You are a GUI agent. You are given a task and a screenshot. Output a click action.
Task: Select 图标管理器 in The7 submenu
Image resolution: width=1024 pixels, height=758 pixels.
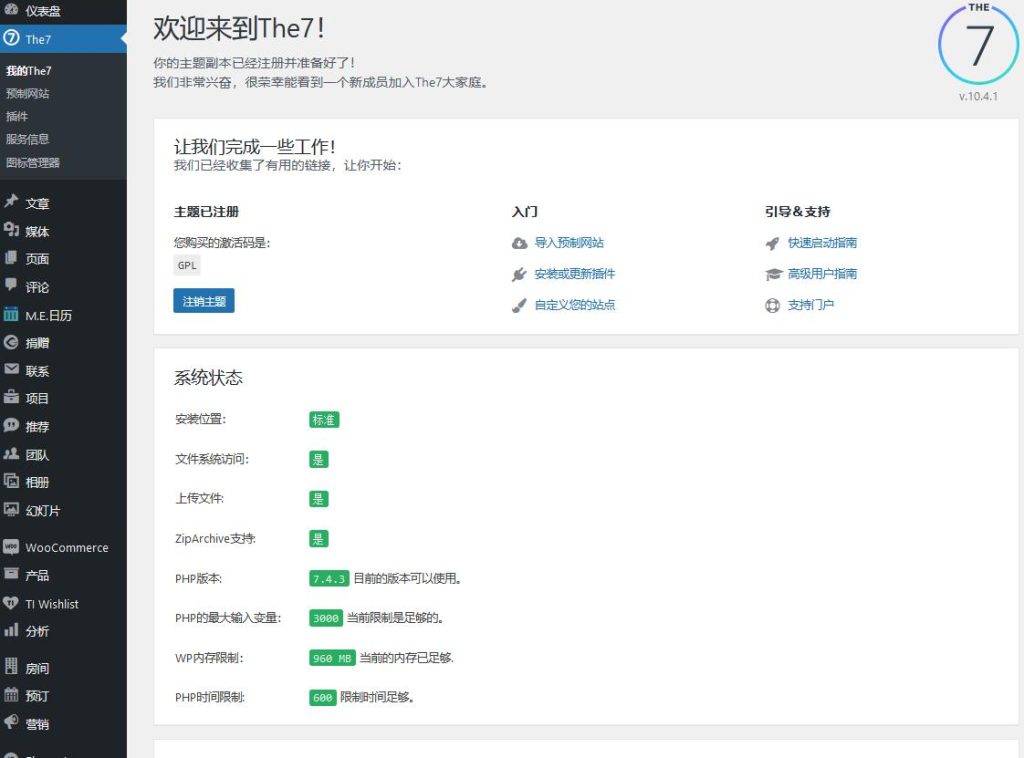[33, 162]
